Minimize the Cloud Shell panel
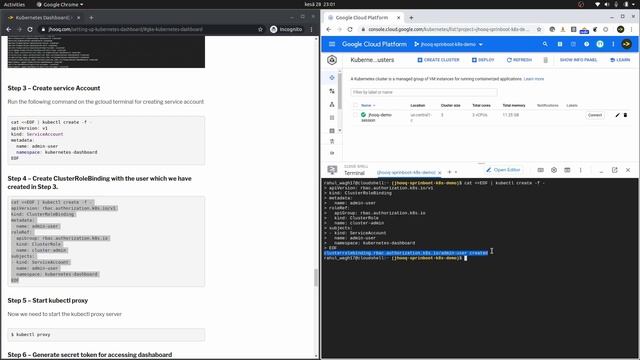640x360 pixels. pyautogui.click(x=601, y=171)
